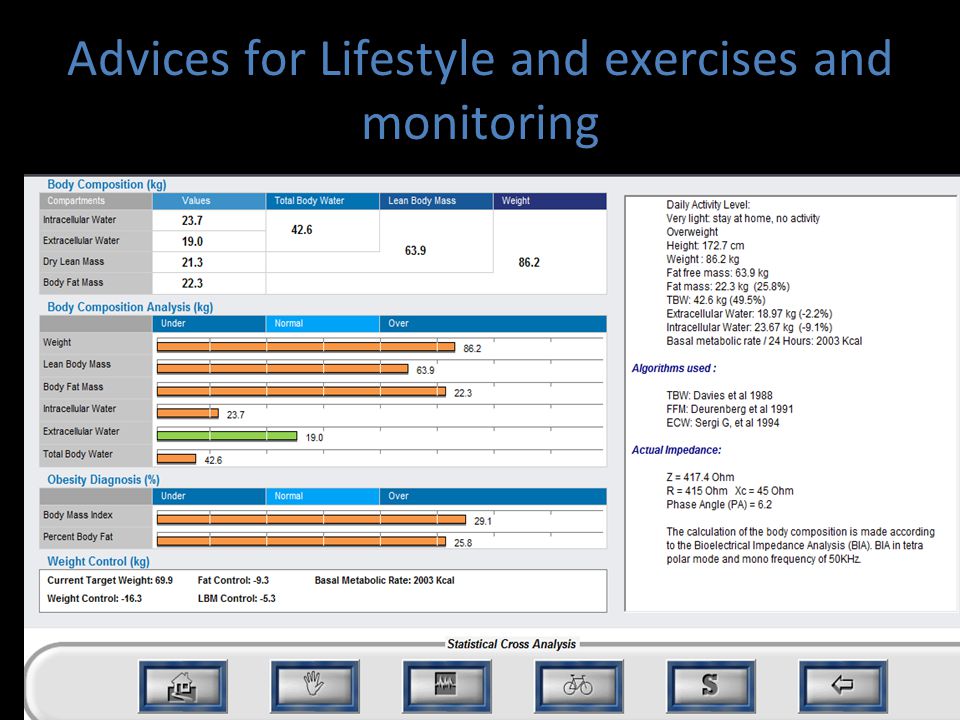Image resolution: width=960 pixels, height=720 pixels.
Task: Click the Weight Control (kg) heading
Action: (98, 561)
